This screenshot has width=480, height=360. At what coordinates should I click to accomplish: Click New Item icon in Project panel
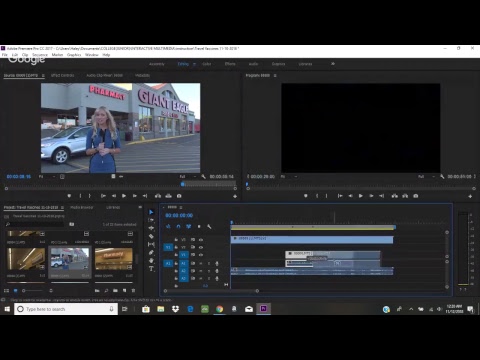pyautogui.click(x=124, y=291)
